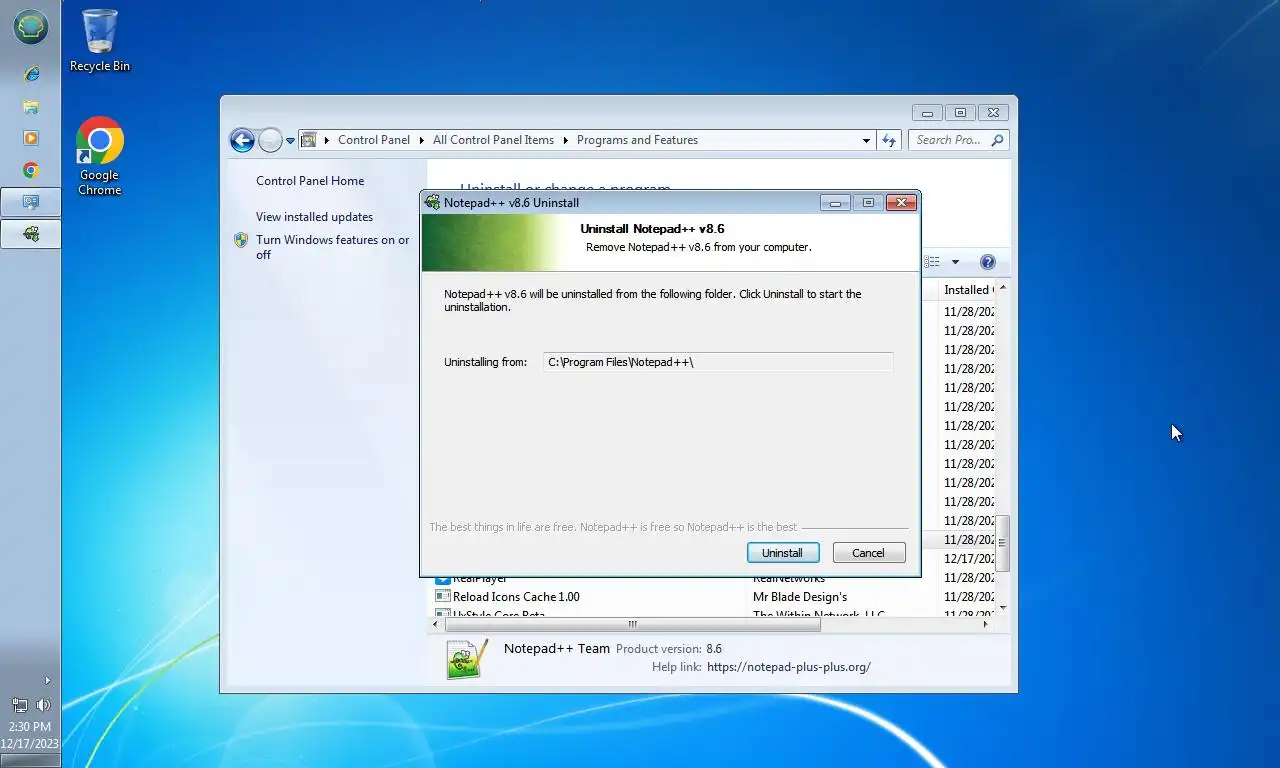Click the shield icon beside Windows features

click(241, 240)
